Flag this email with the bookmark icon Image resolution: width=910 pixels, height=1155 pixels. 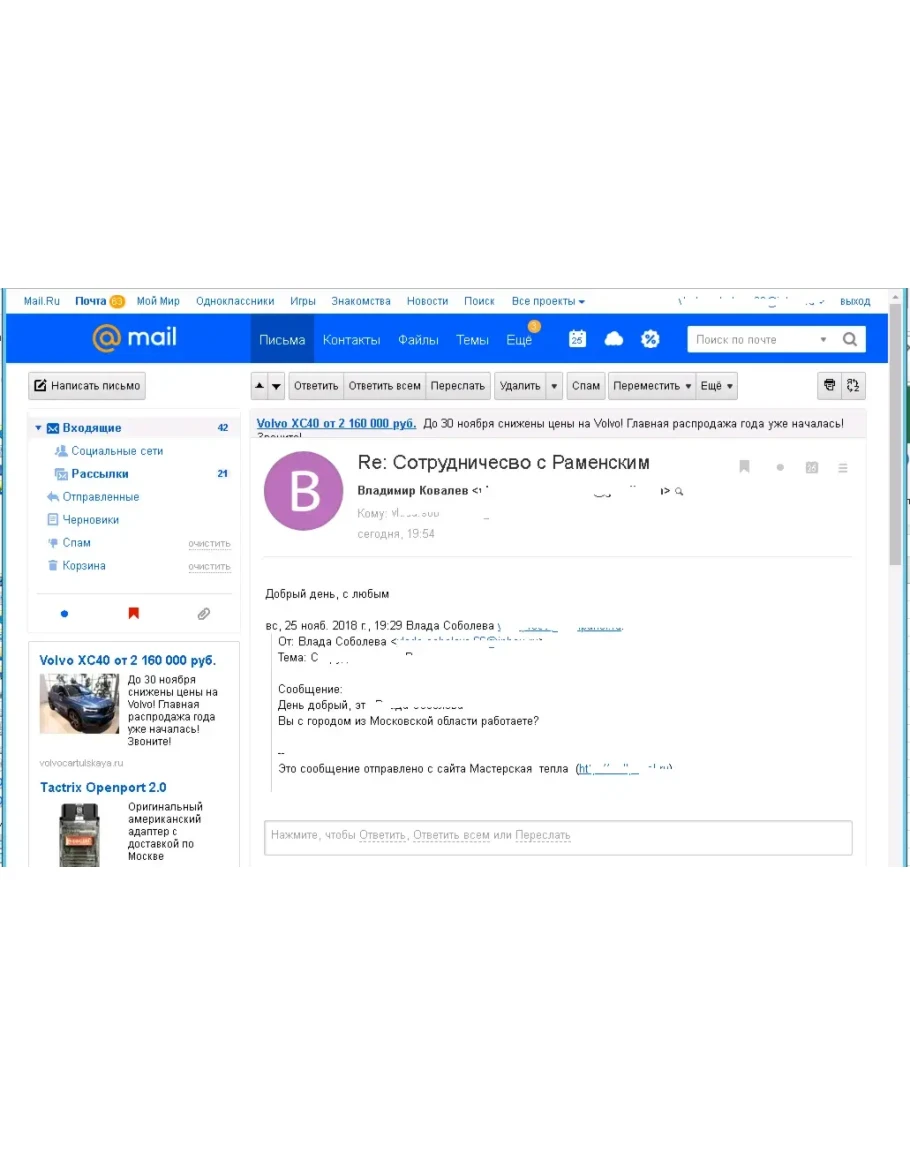pos(744,467)
